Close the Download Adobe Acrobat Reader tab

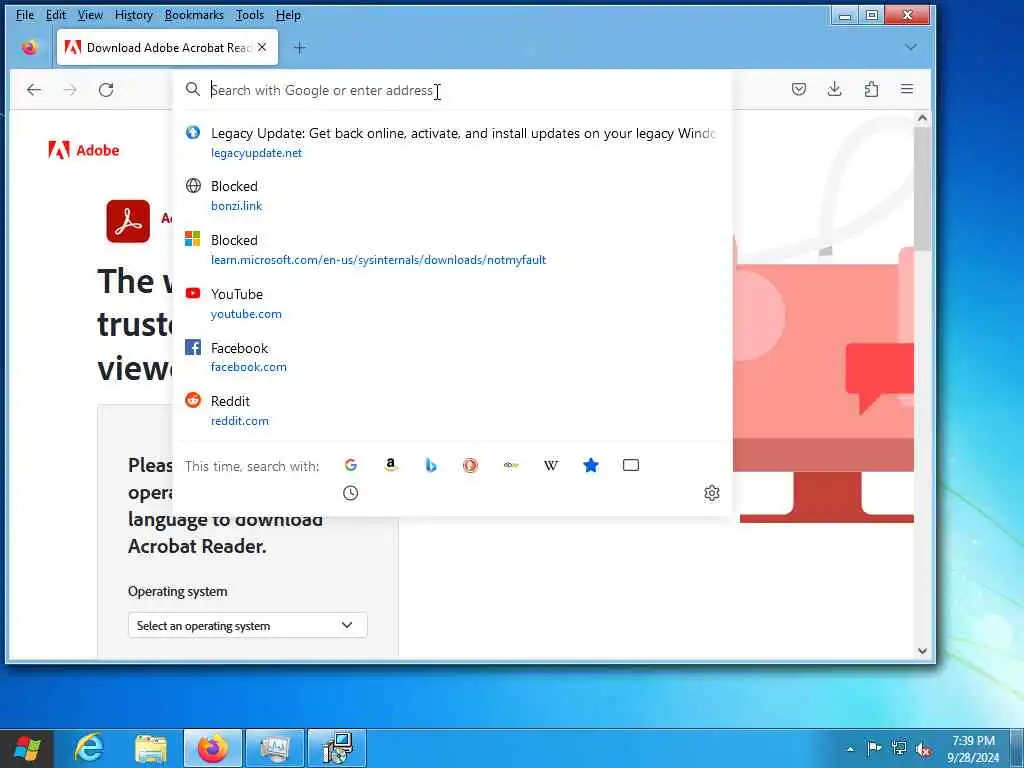(x=262, y=47)
